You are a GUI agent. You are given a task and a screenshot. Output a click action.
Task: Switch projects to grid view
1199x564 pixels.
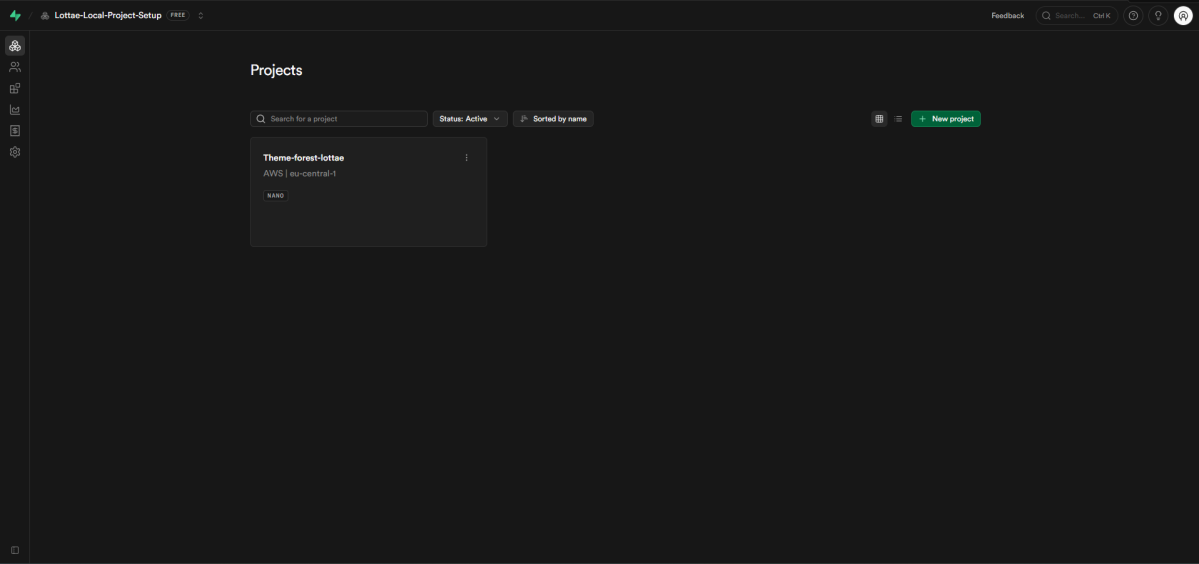tap(879, 119)
